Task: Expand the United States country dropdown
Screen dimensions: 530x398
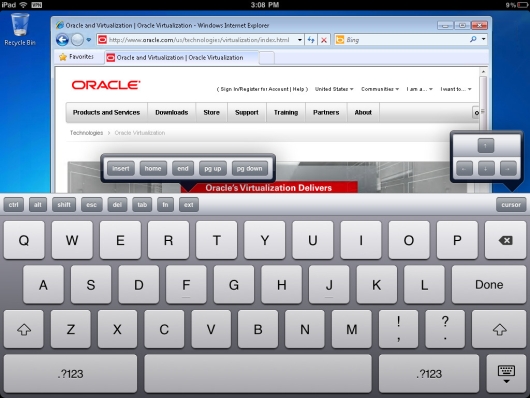Action: click(x=334, y=89)
